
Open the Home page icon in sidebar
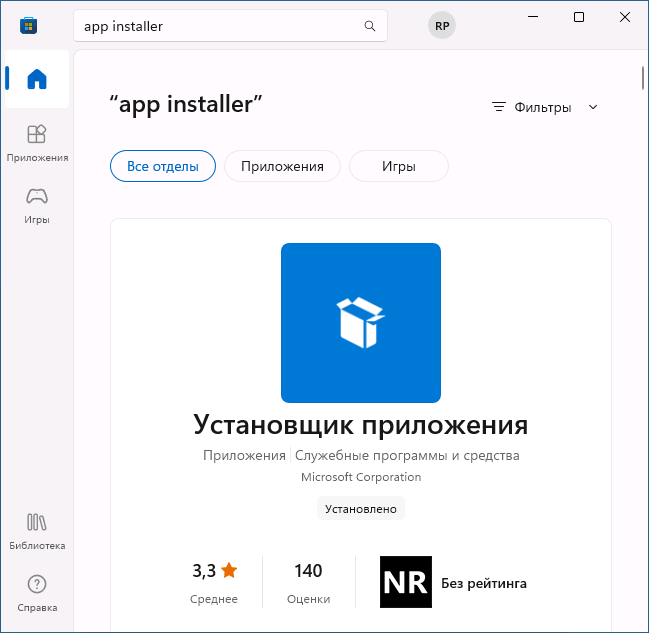37,79
